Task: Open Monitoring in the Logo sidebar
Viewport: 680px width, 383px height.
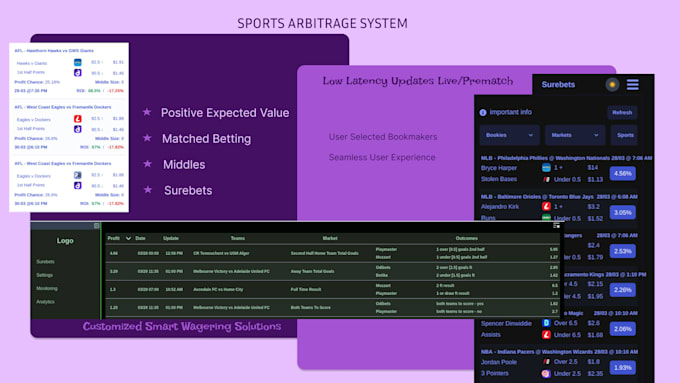Action: (47, 288)
